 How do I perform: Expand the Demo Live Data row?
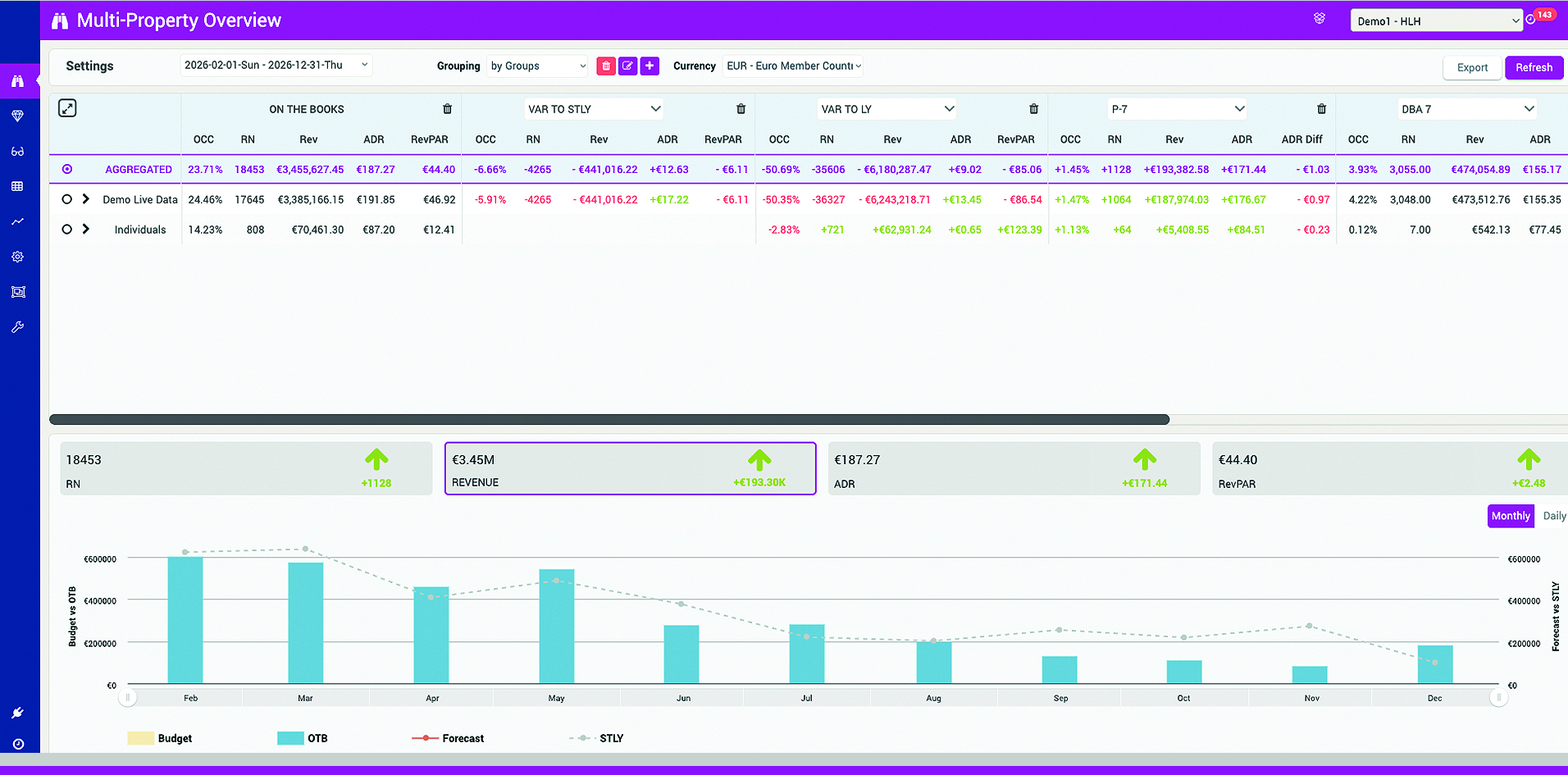point(86,199)
